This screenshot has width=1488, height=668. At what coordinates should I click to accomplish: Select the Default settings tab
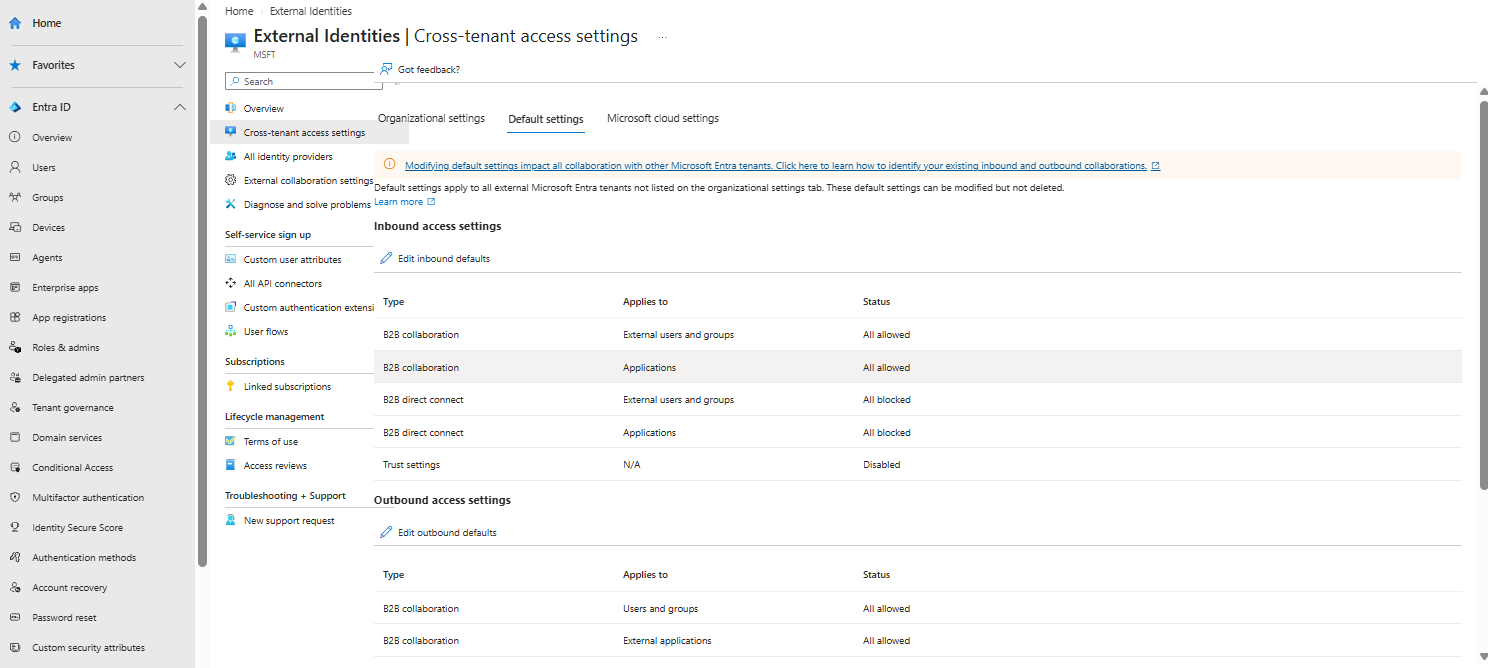pos(546,119)
